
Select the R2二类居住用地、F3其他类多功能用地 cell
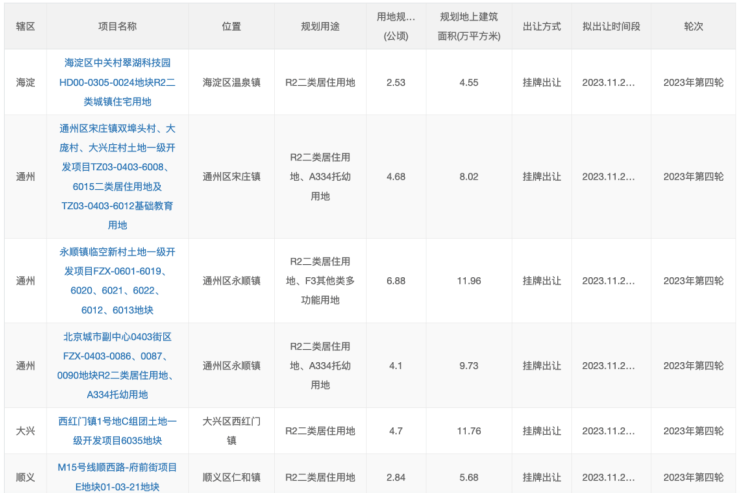[322, 281]
